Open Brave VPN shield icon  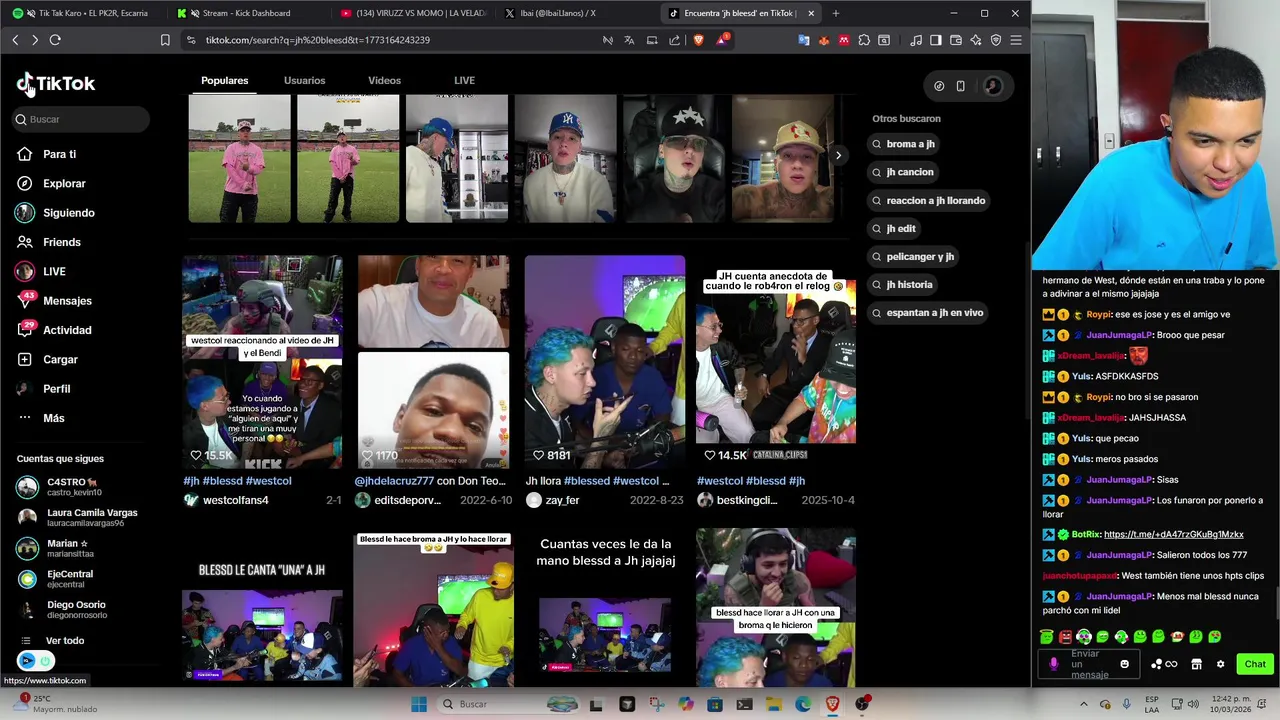(996, 40)
